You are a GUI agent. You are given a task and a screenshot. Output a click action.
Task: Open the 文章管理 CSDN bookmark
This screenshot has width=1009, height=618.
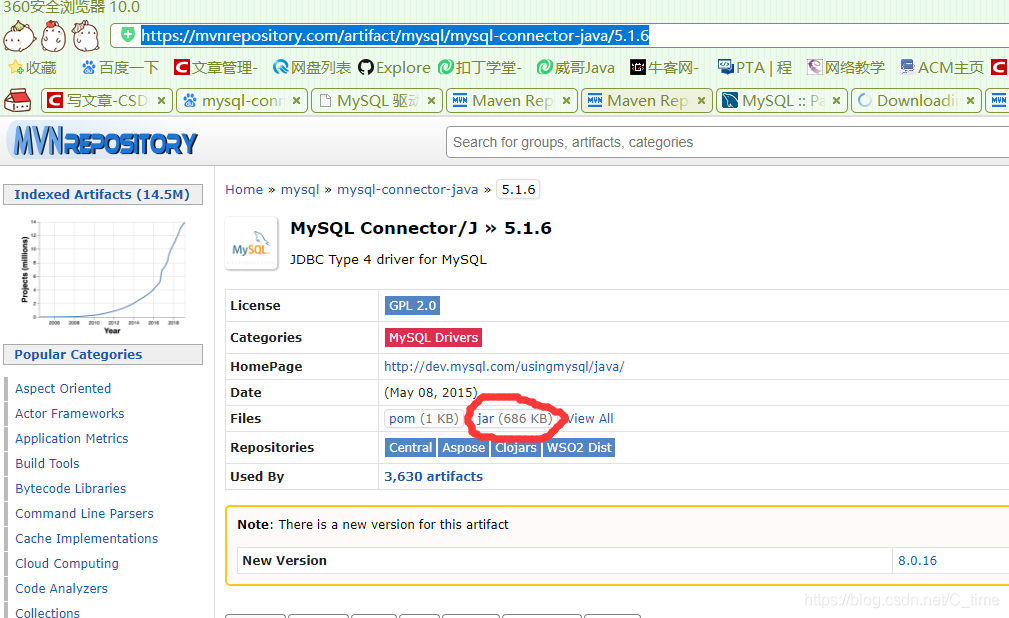(216, 68)
